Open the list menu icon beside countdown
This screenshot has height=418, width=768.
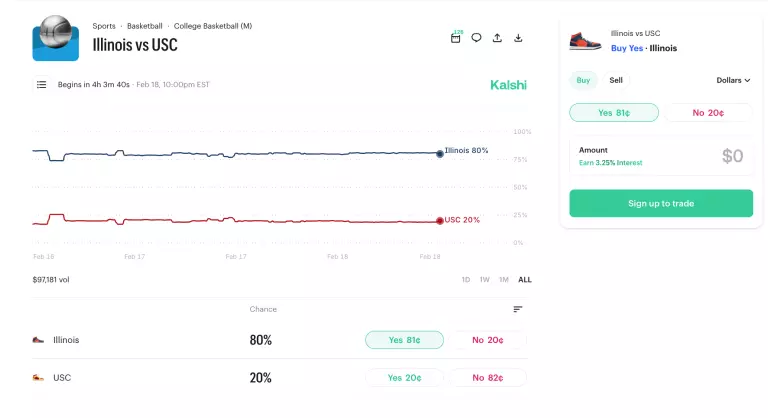(42, 85)
